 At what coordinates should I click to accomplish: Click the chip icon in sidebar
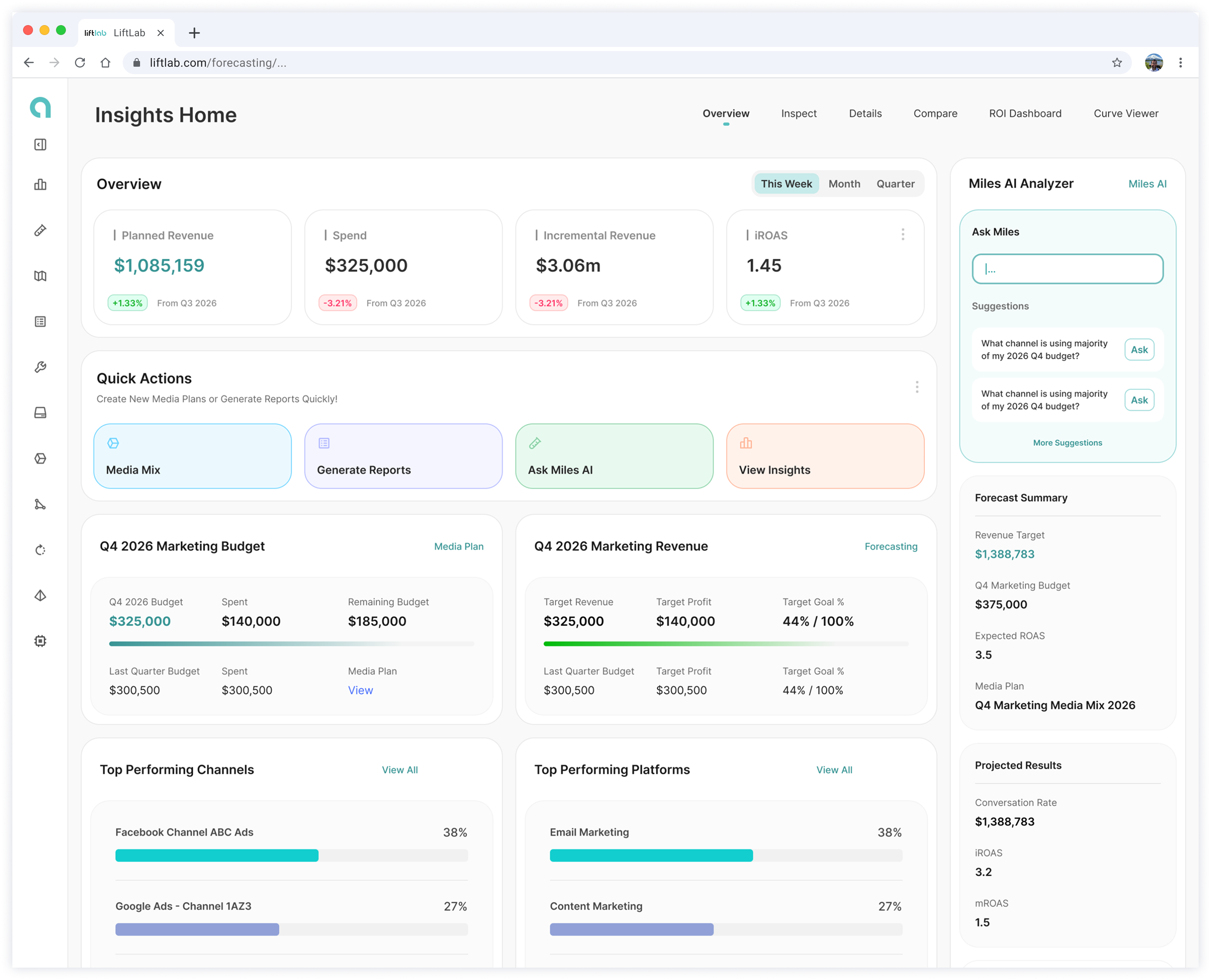[x=40, y=641]
